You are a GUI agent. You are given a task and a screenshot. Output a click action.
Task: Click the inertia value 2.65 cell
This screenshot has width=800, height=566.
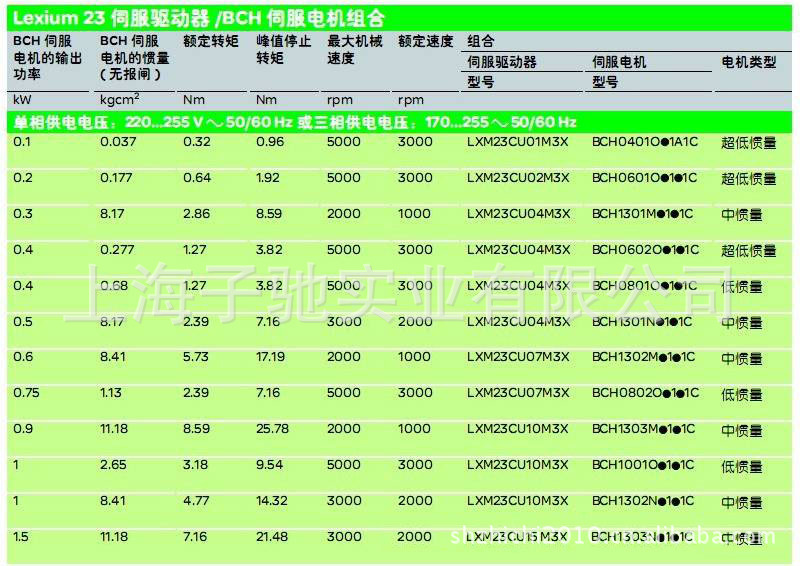(114, 466)
